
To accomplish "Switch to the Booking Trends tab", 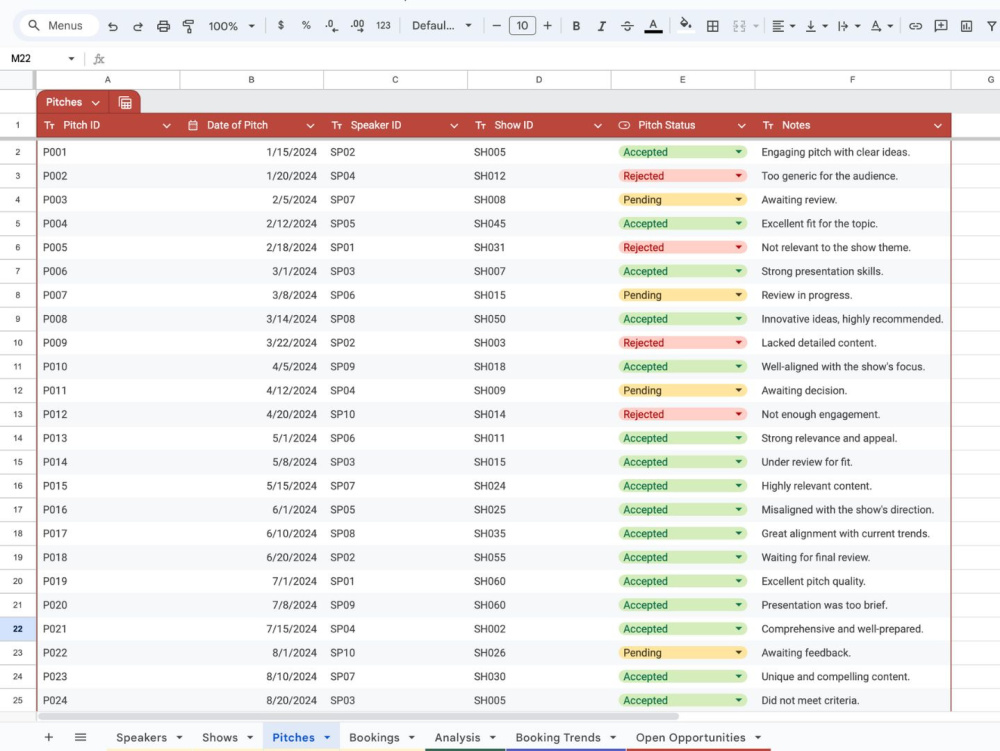I will click(x=558, y=738).
